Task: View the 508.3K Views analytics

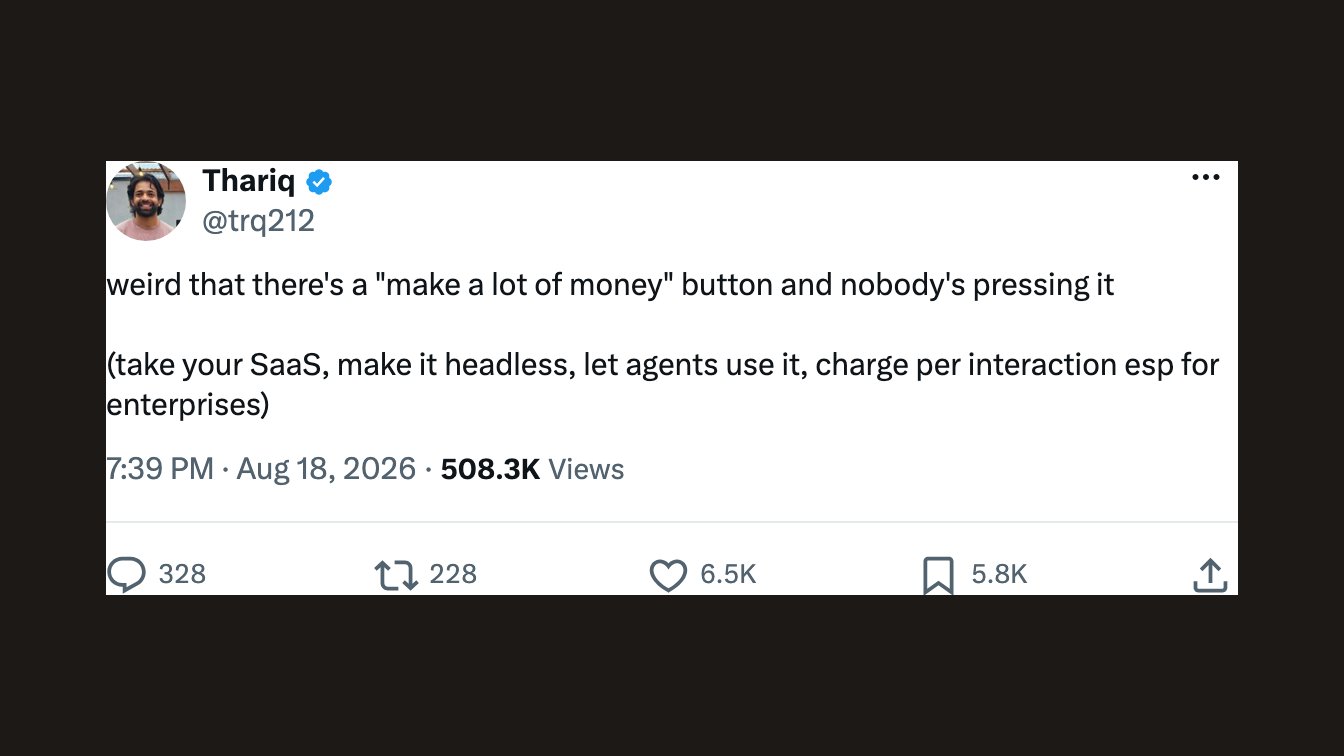Action: (532, 469)
